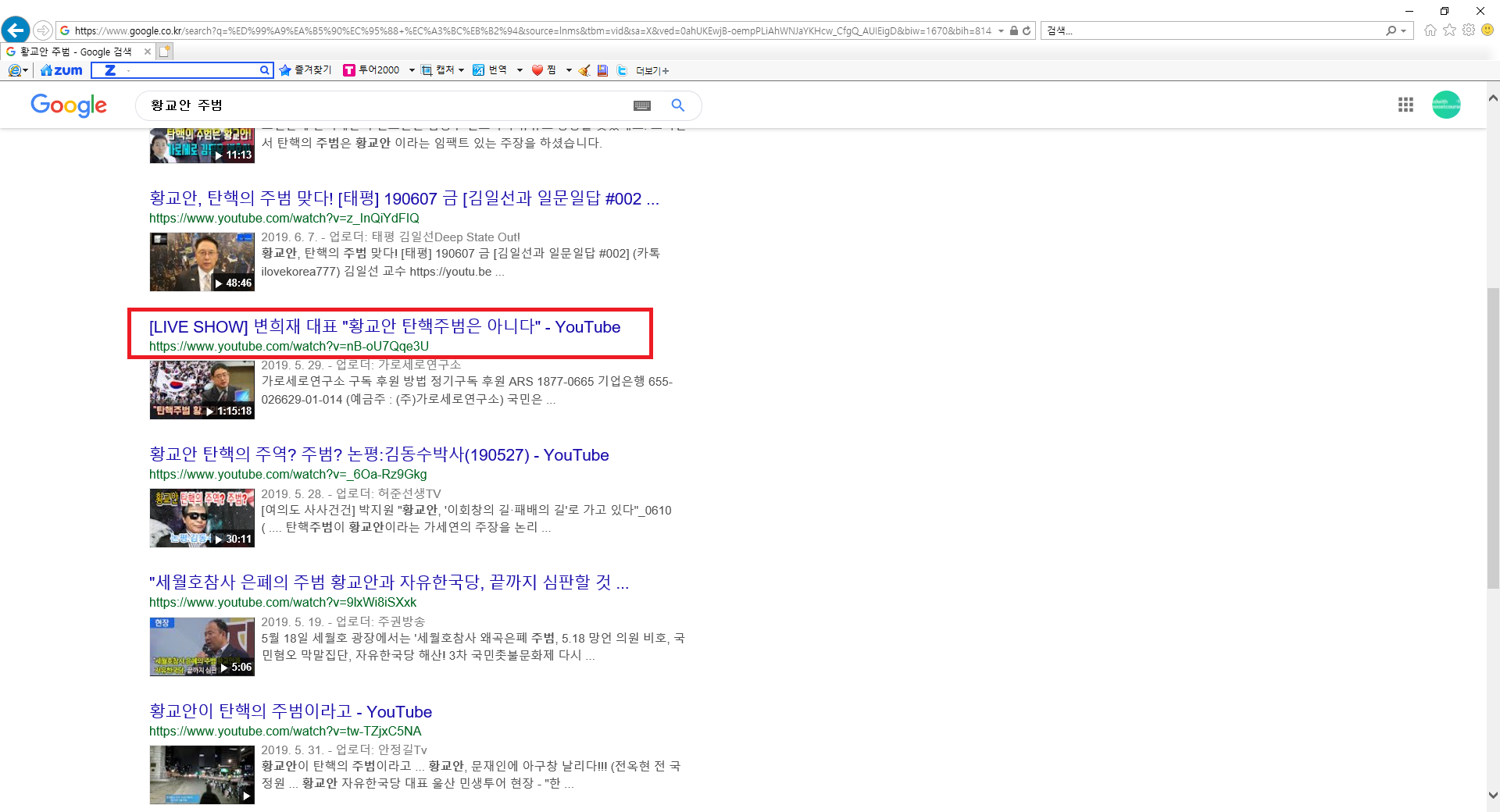This screenshot has width=1500, height=812.
Task: Open '[LIVE SHOW] 변희재 대표' YouTube result
Action: pyautogui.click(x=384, y=326)
